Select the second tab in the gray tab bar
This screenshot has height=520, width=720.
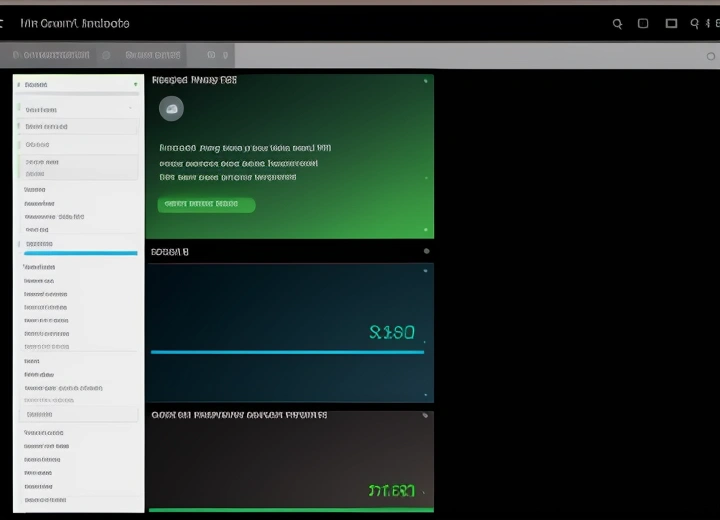pos(153,55)
